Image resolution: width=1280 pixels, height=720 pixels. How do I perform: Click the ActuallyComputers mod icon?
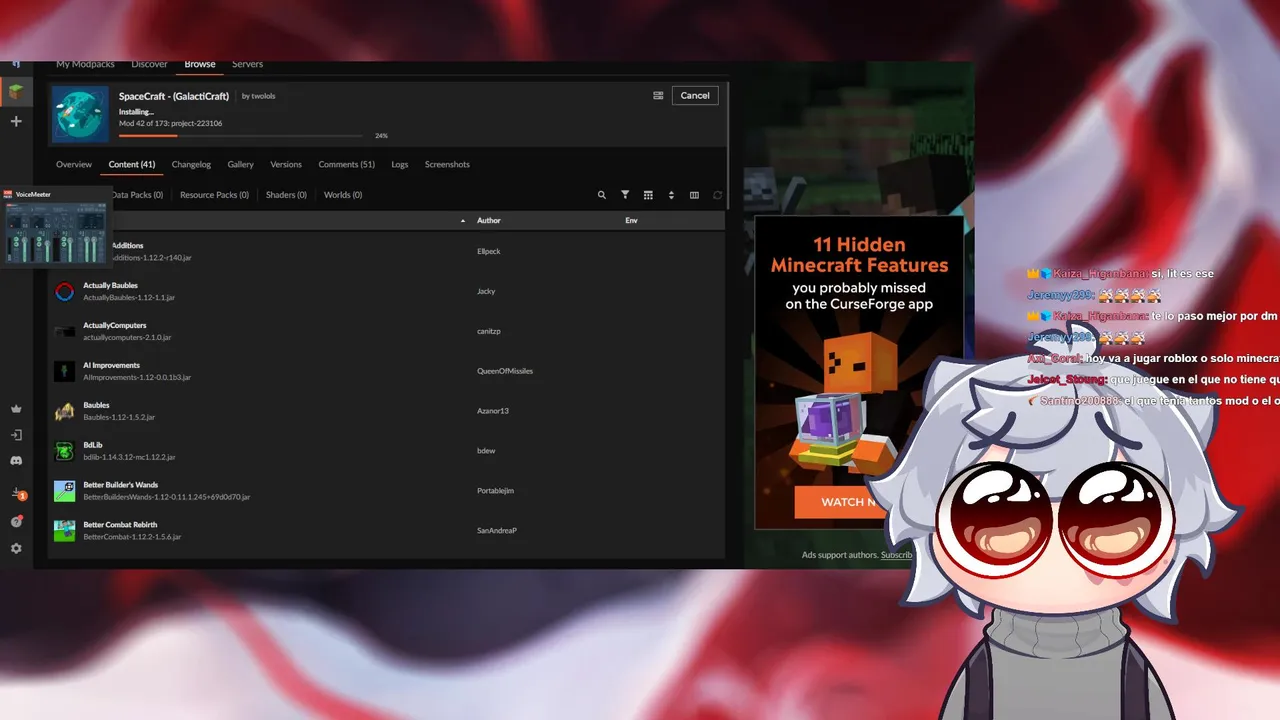(64, 331)
